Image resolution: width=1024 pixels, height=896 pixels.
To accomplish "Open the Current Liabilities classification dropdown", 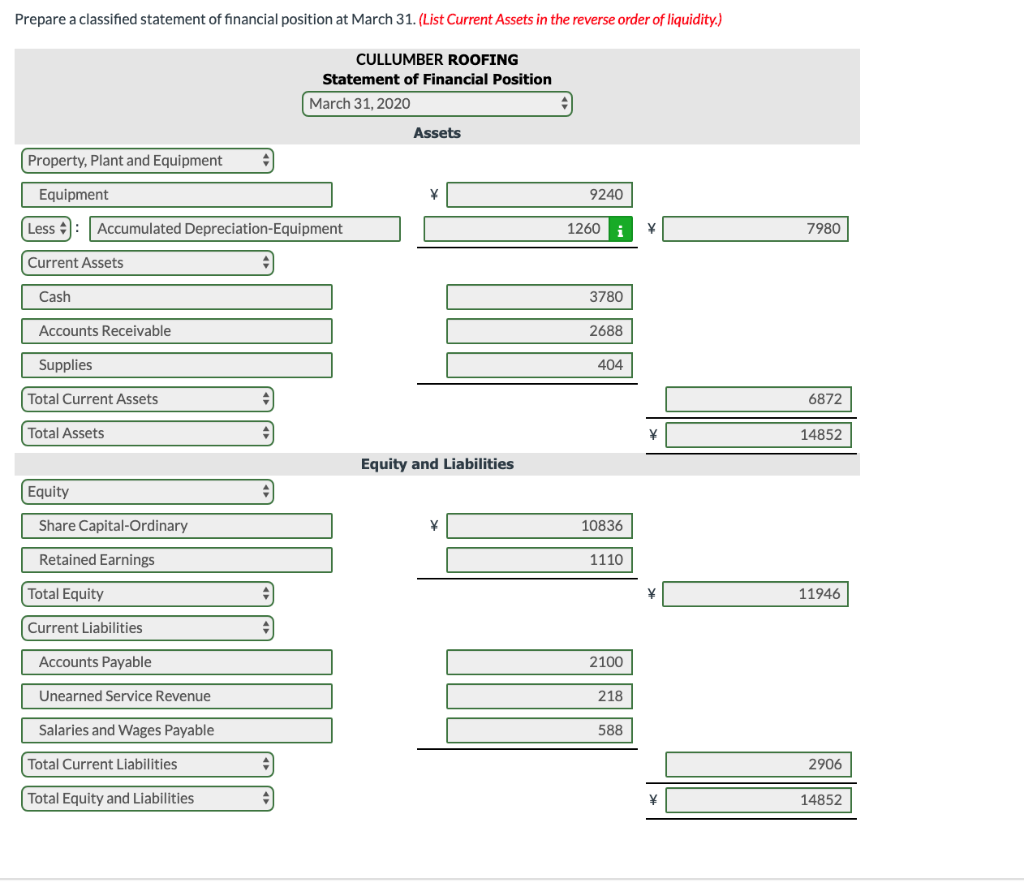I will coord(147,627).
